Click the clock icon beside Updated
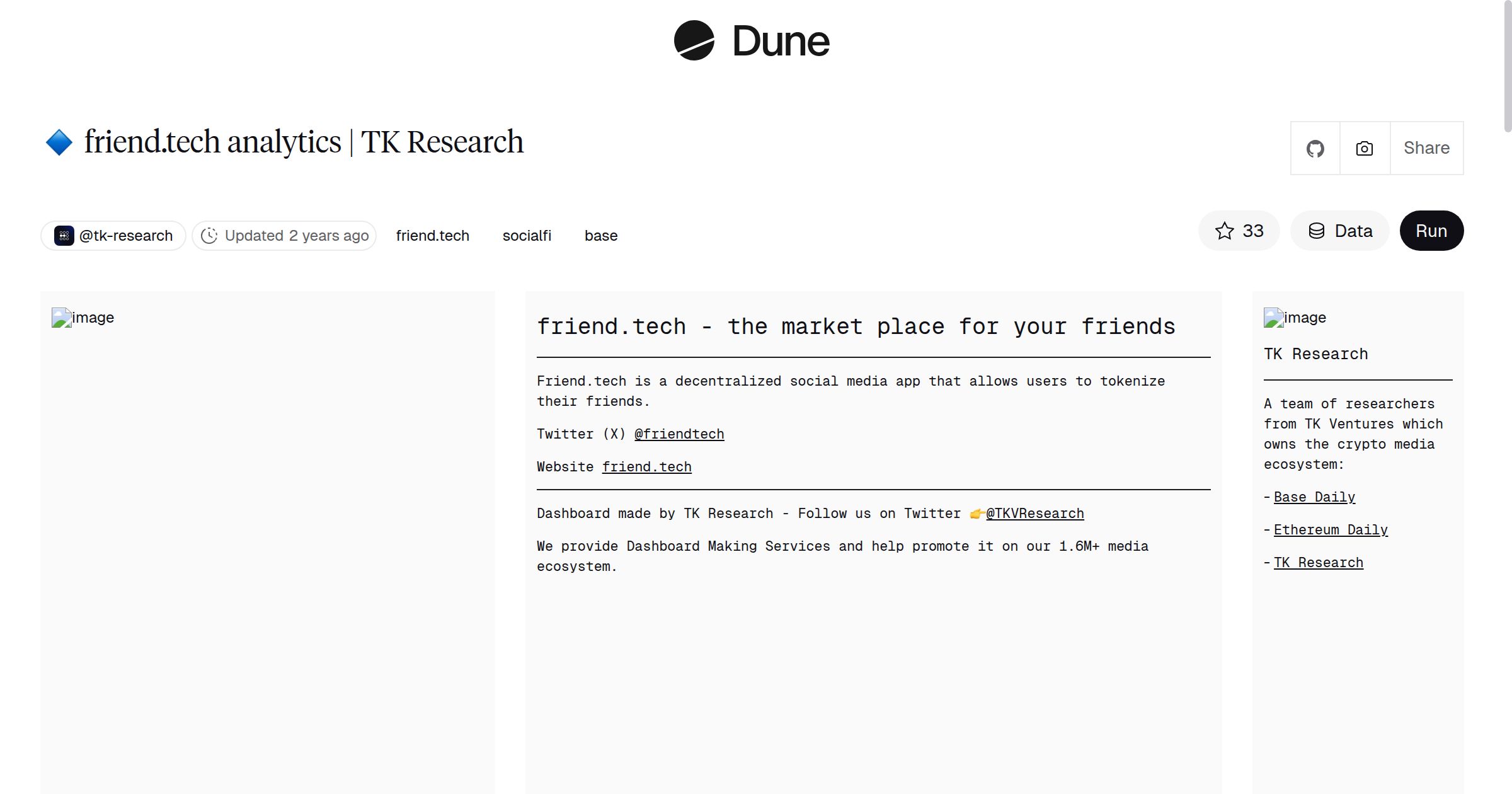Screen dimensions: 1512x794 pyautogui.click(x=209, y=236)
